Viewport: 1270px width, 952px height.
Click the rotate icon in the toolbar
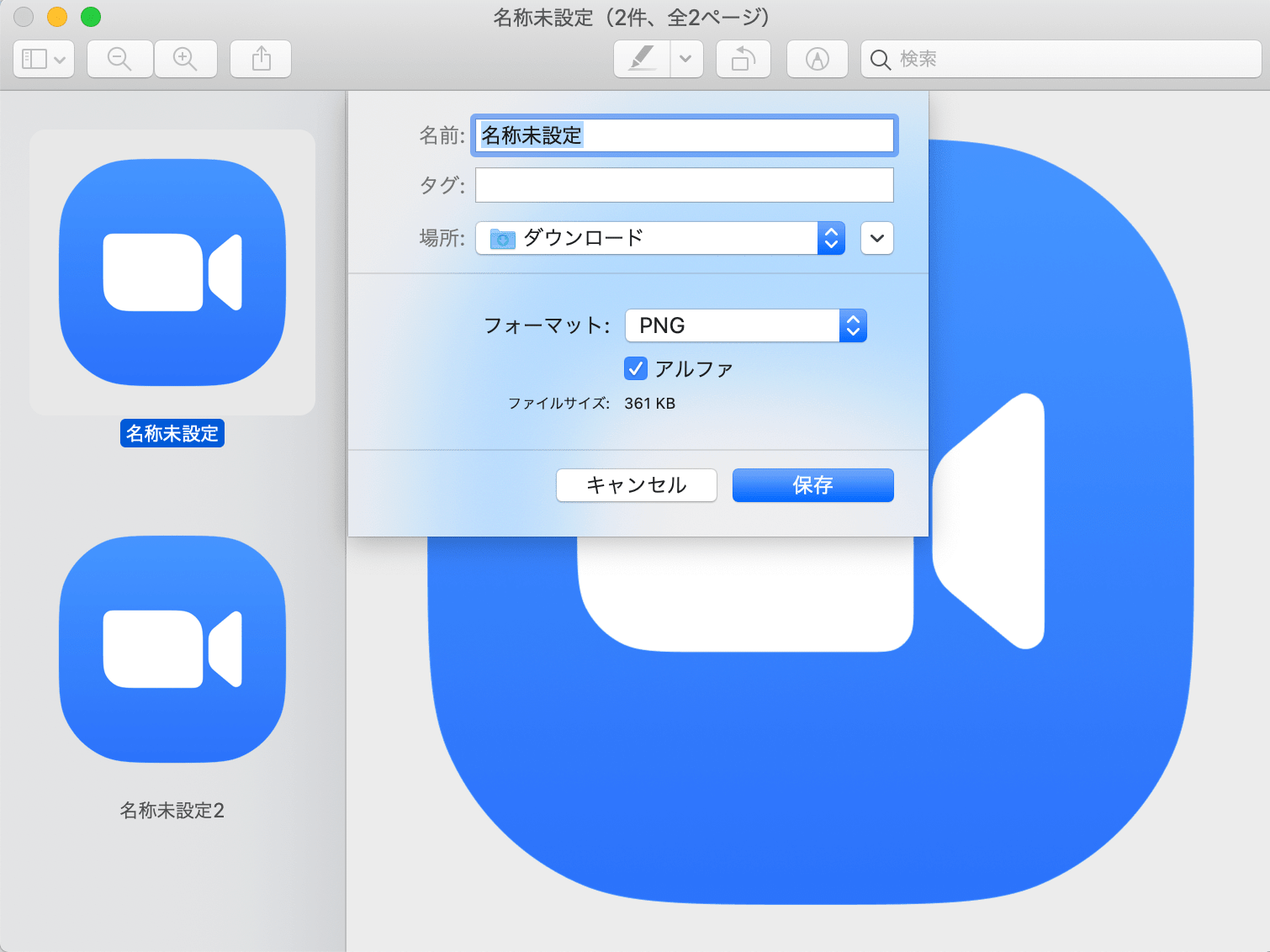(743, 59)
